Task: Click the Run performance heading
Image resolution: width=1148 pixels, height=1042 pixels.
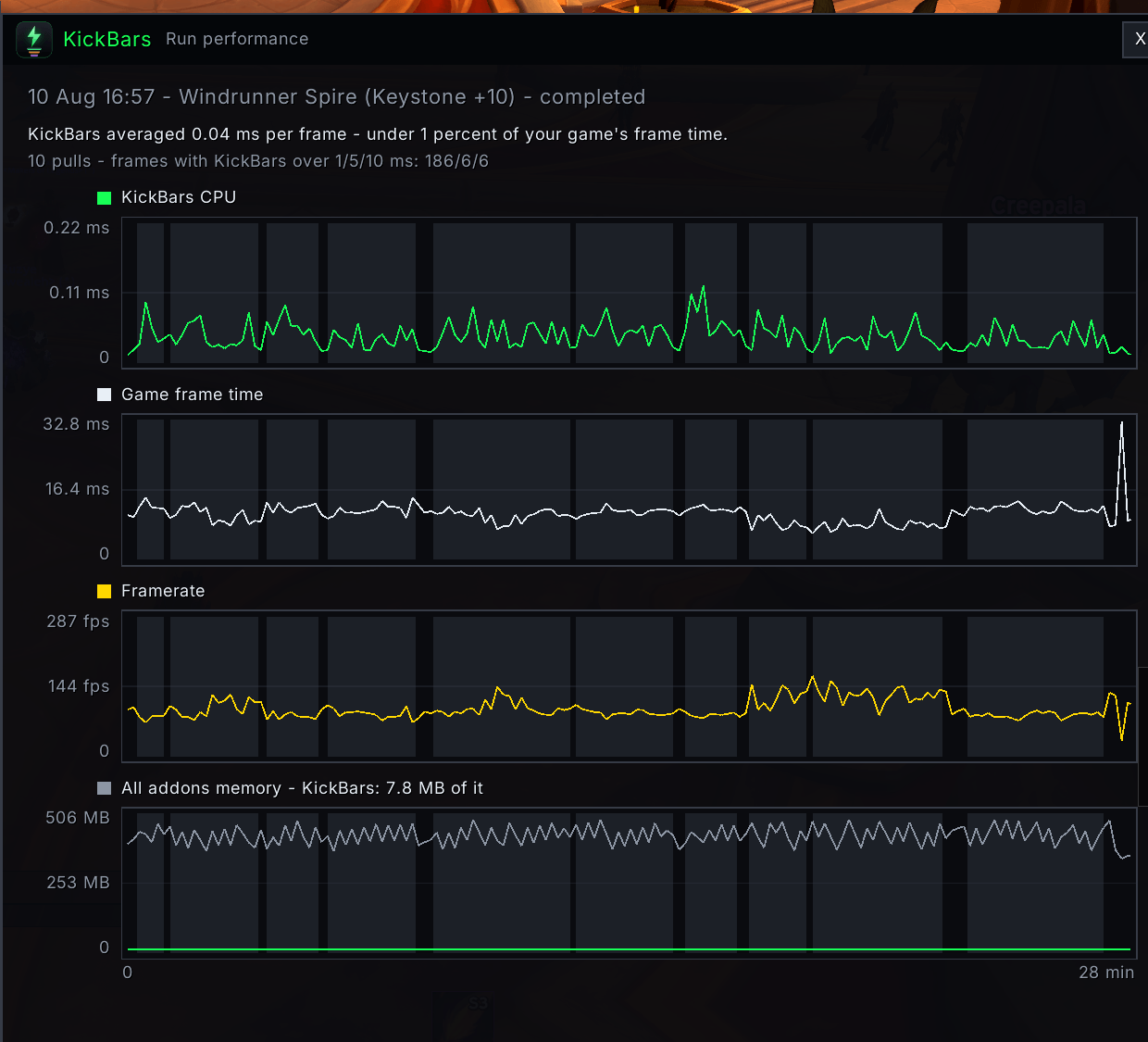Action: (237, 39)
